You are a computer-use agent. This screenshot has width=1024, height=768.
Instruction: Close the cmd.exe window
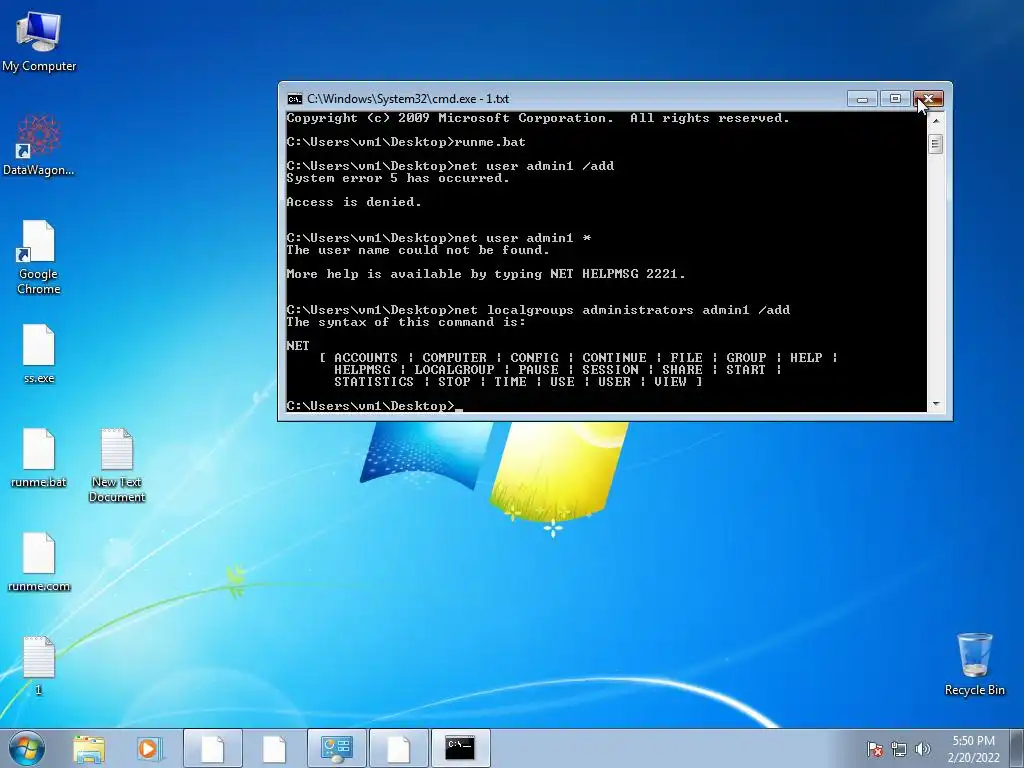(x=928, y=99)
